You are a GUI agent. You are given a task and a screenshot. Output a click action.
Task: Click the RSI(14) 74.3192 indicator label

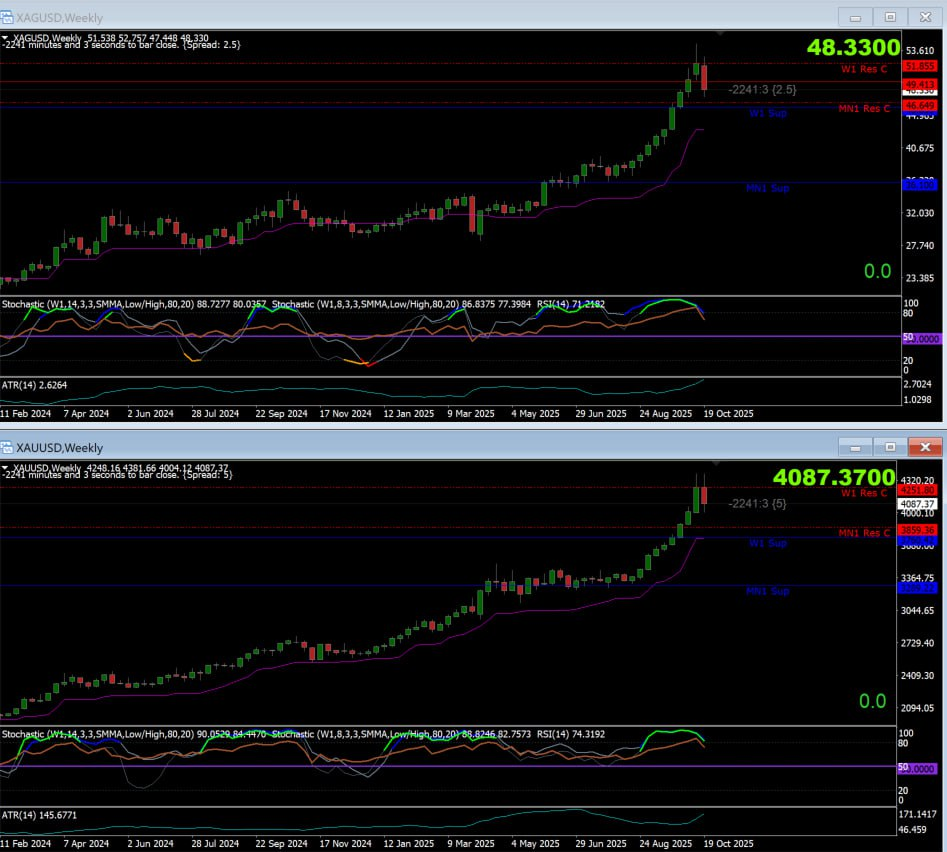tap(571, 734)
